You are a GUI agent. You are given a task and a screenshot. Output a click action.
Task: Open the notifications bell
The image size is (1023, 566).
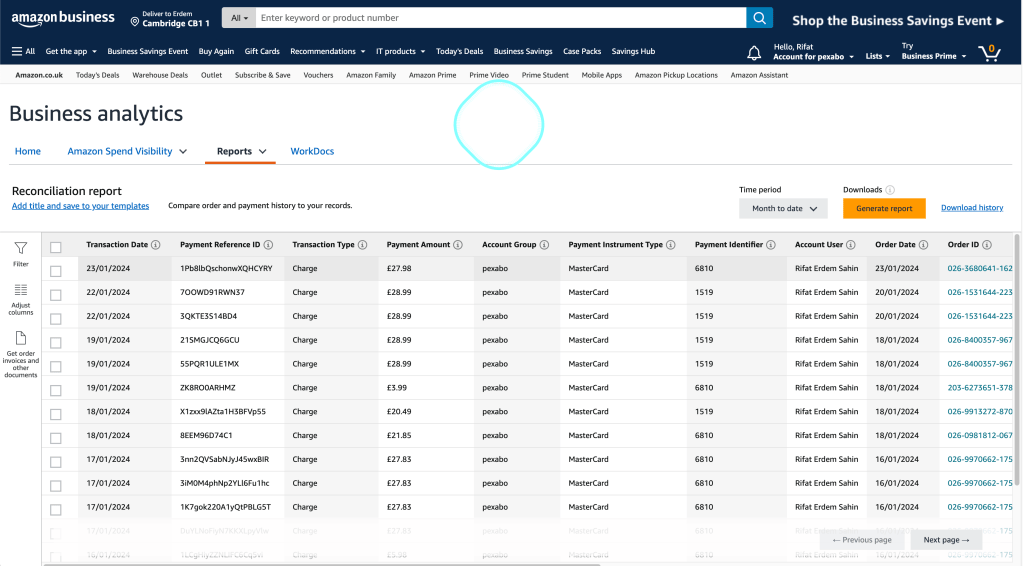754,53
